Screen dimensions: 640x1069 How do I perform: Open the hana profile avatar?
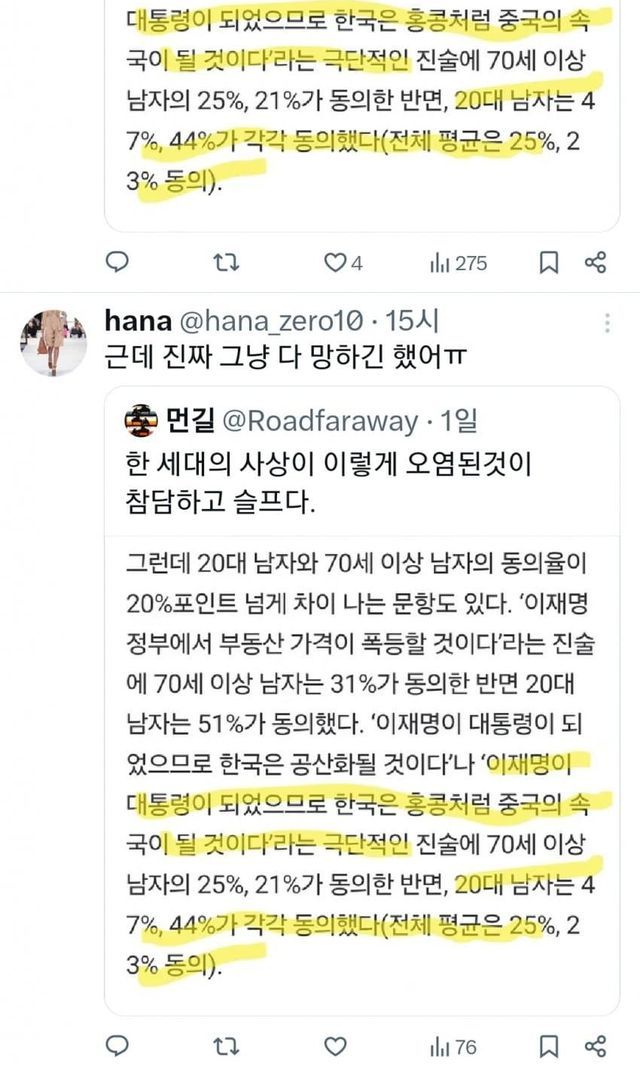(53, 342)
